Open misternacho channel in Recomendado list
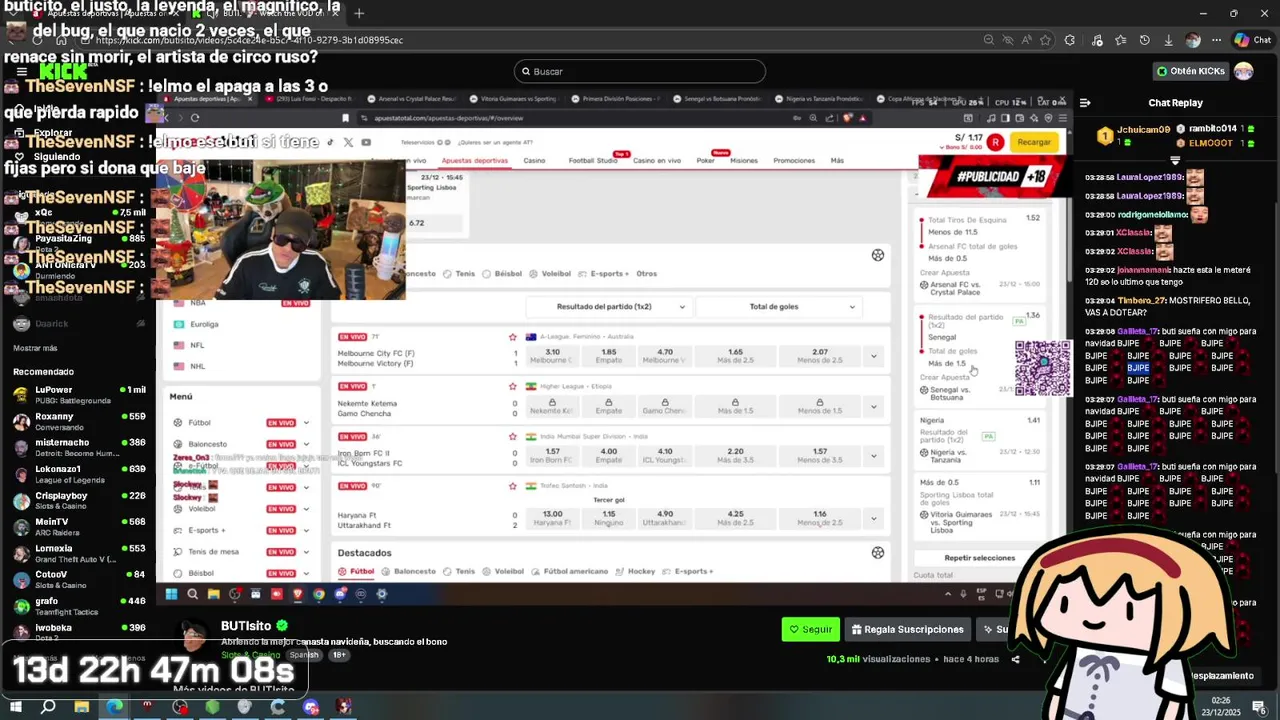This screenshot has height=720, width=1280. tap(78, 448)
